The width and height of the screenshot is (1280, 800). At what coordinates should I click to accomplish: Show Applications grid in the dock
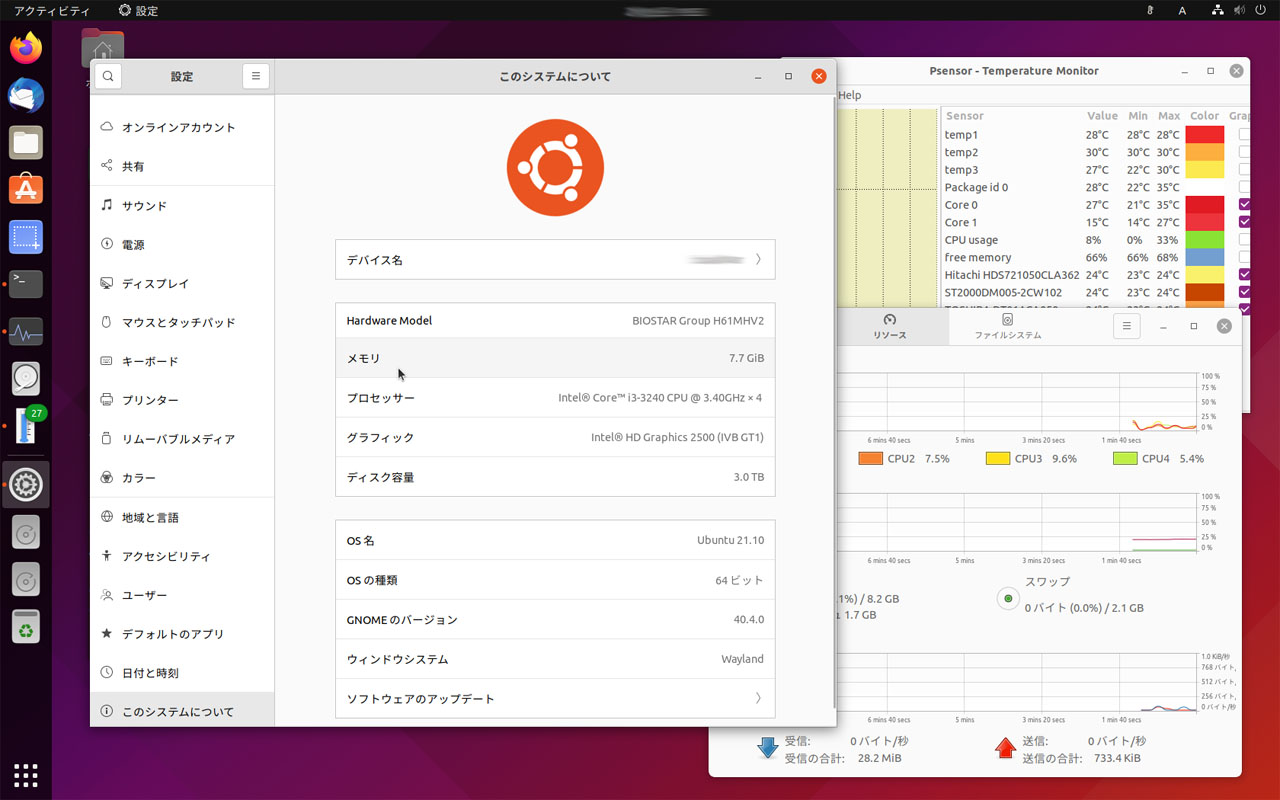[x=26, y=774]
